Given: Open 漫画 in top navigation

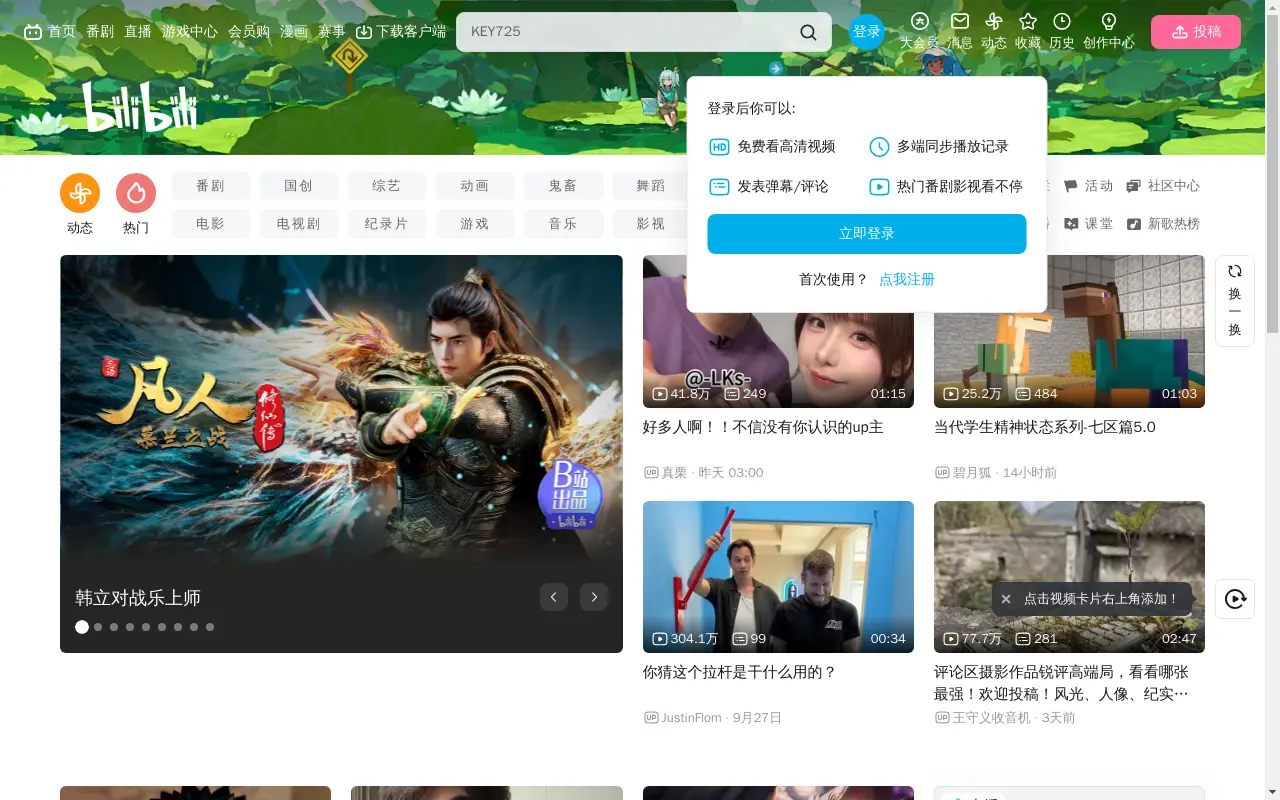Looking at the screenshot, I should (294, 32).
